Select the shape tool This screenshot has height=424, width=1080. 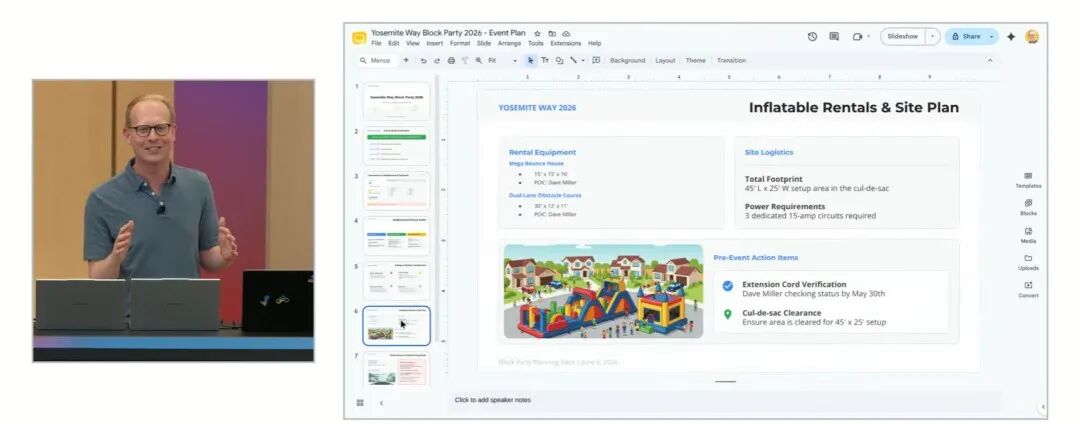[x=559, y=61]
